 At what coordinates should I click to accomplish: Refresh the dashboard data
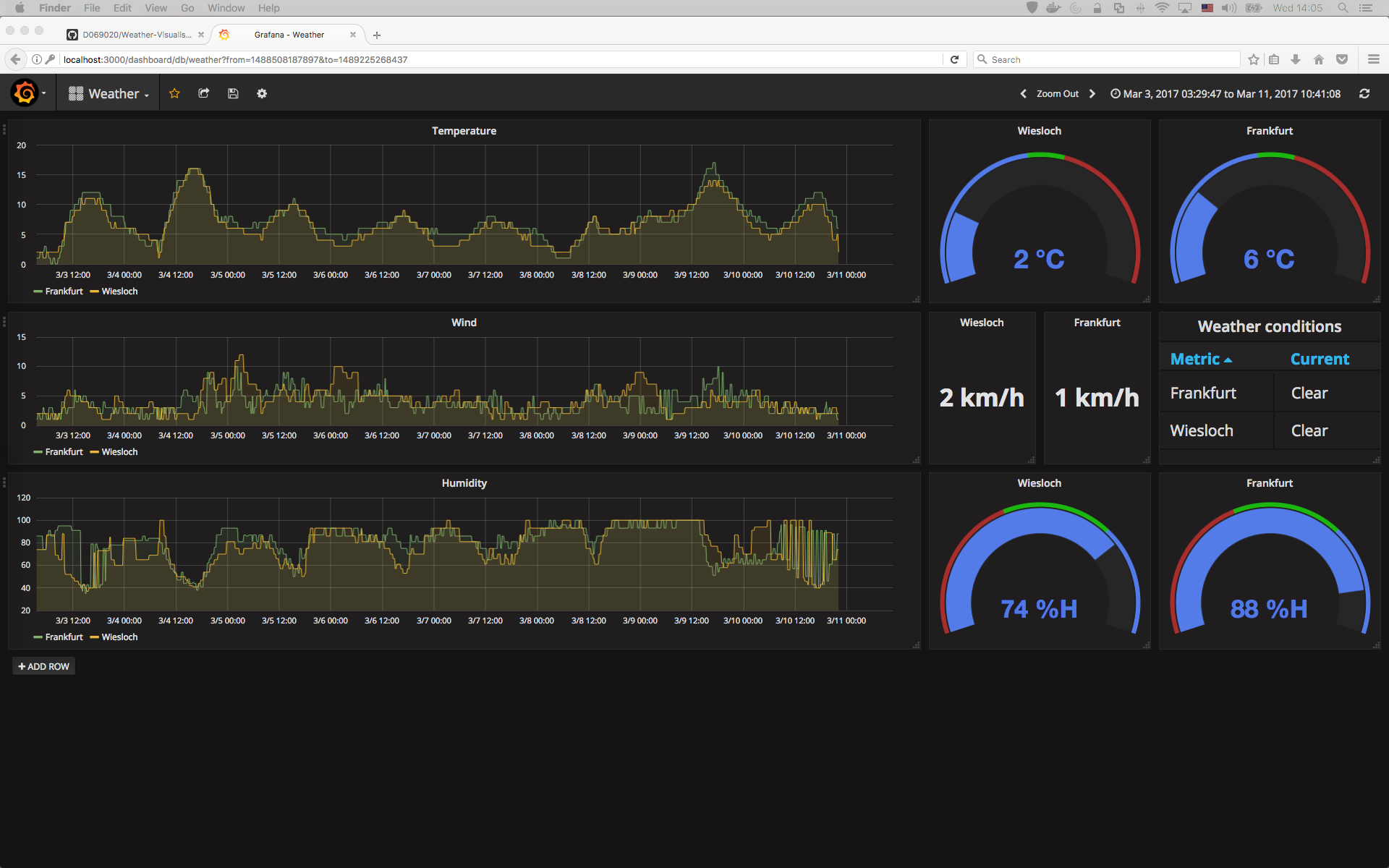click(1364, 93)
